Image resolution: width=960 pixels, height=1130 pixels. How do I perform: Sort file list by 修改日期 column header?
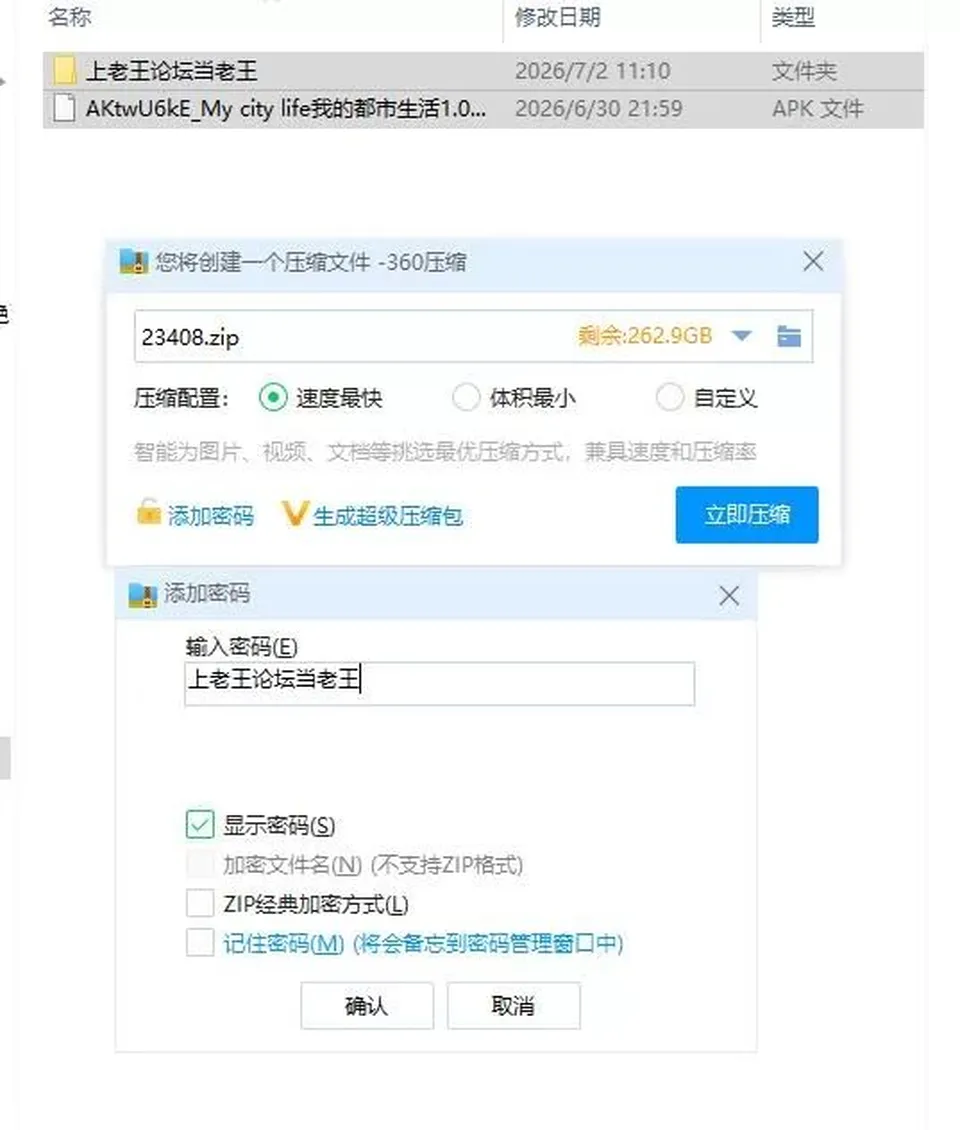tap(557, 17)
